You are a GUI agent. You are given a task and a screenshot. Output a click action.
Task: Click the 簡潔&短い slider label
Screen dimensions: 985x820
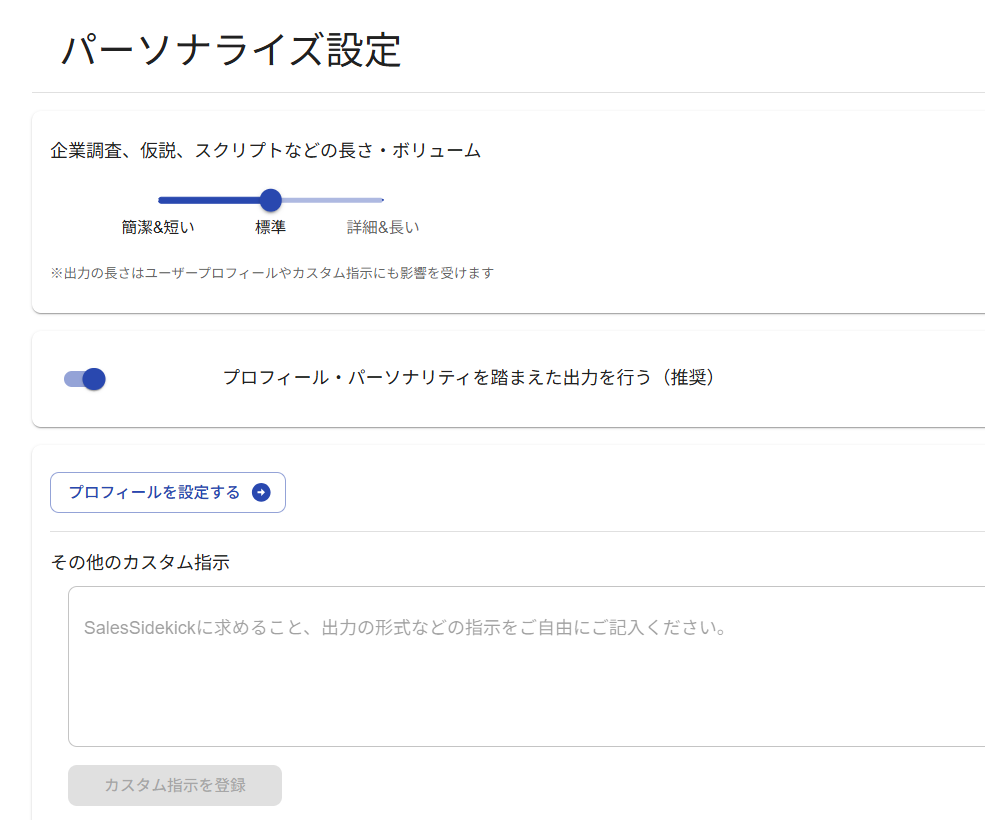[158, 227]
